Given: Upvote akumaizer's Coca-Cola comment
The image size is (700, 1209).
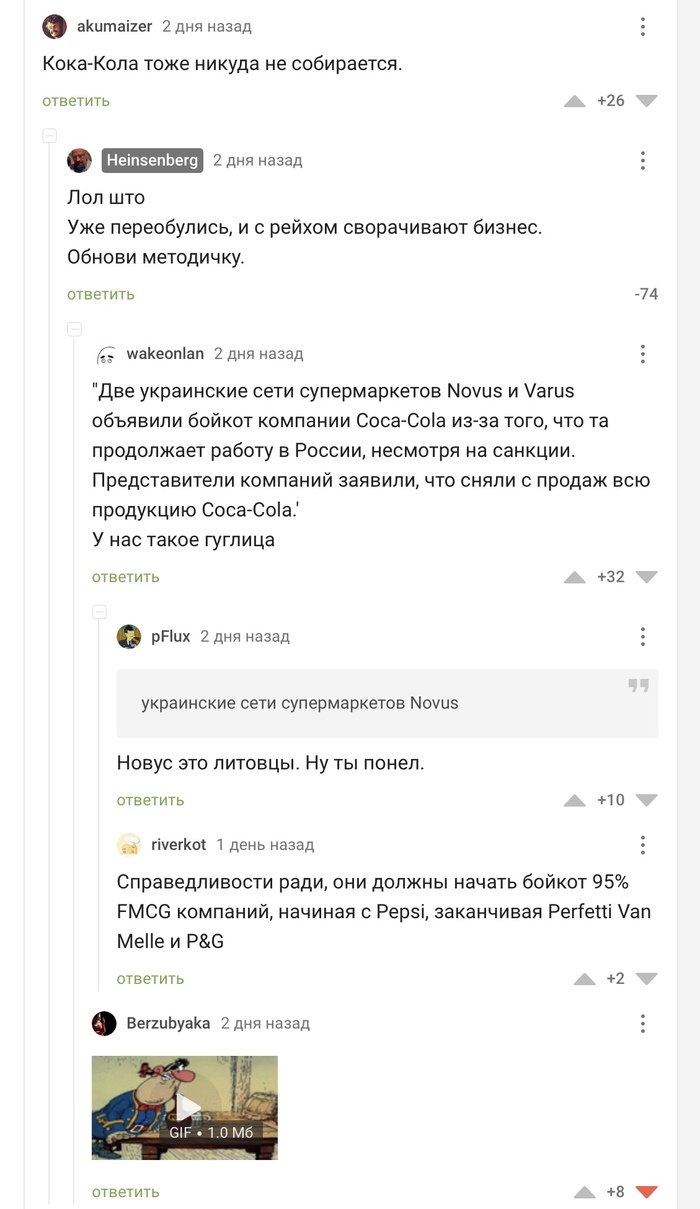Looking at the screenshot, I should point(574,101).
